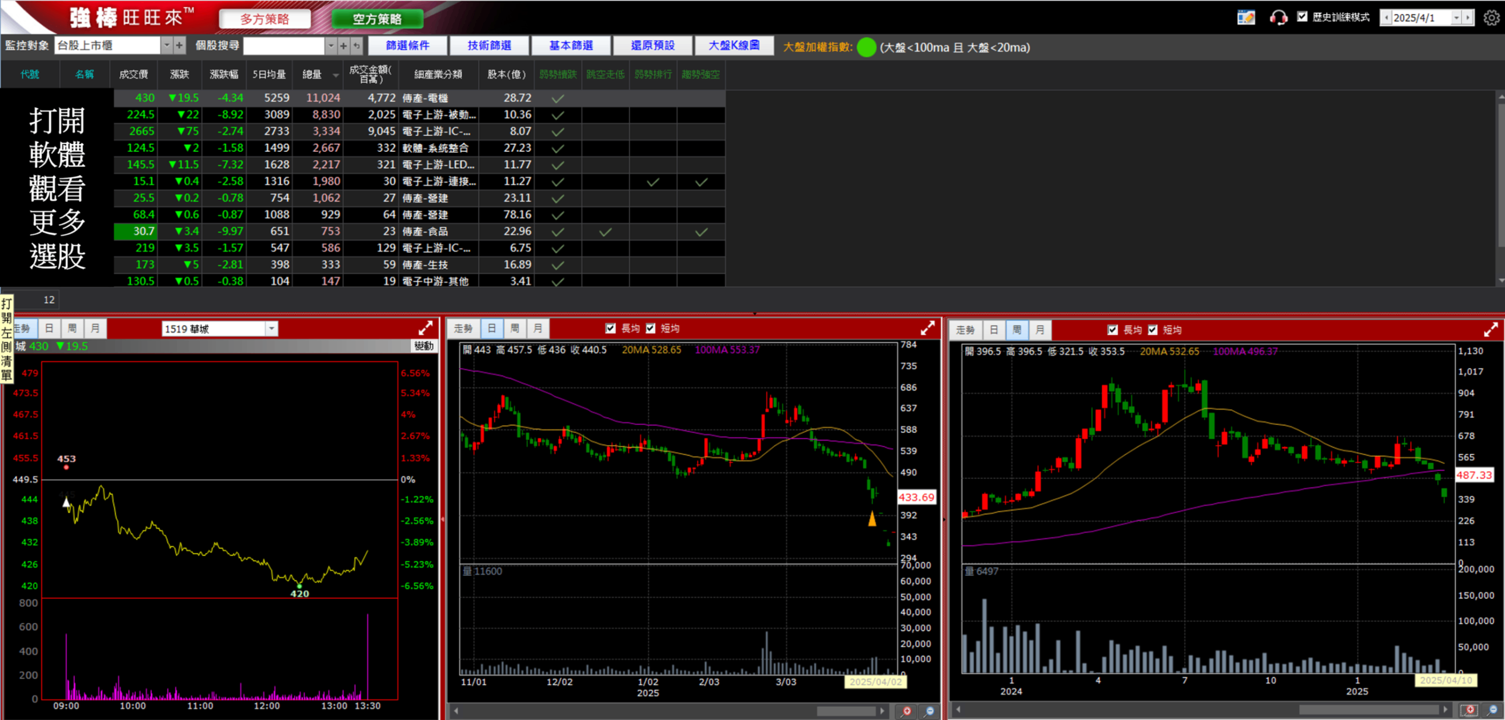
Task: Click the 大盤K線圖 button
Action: [x=734, y=46]
